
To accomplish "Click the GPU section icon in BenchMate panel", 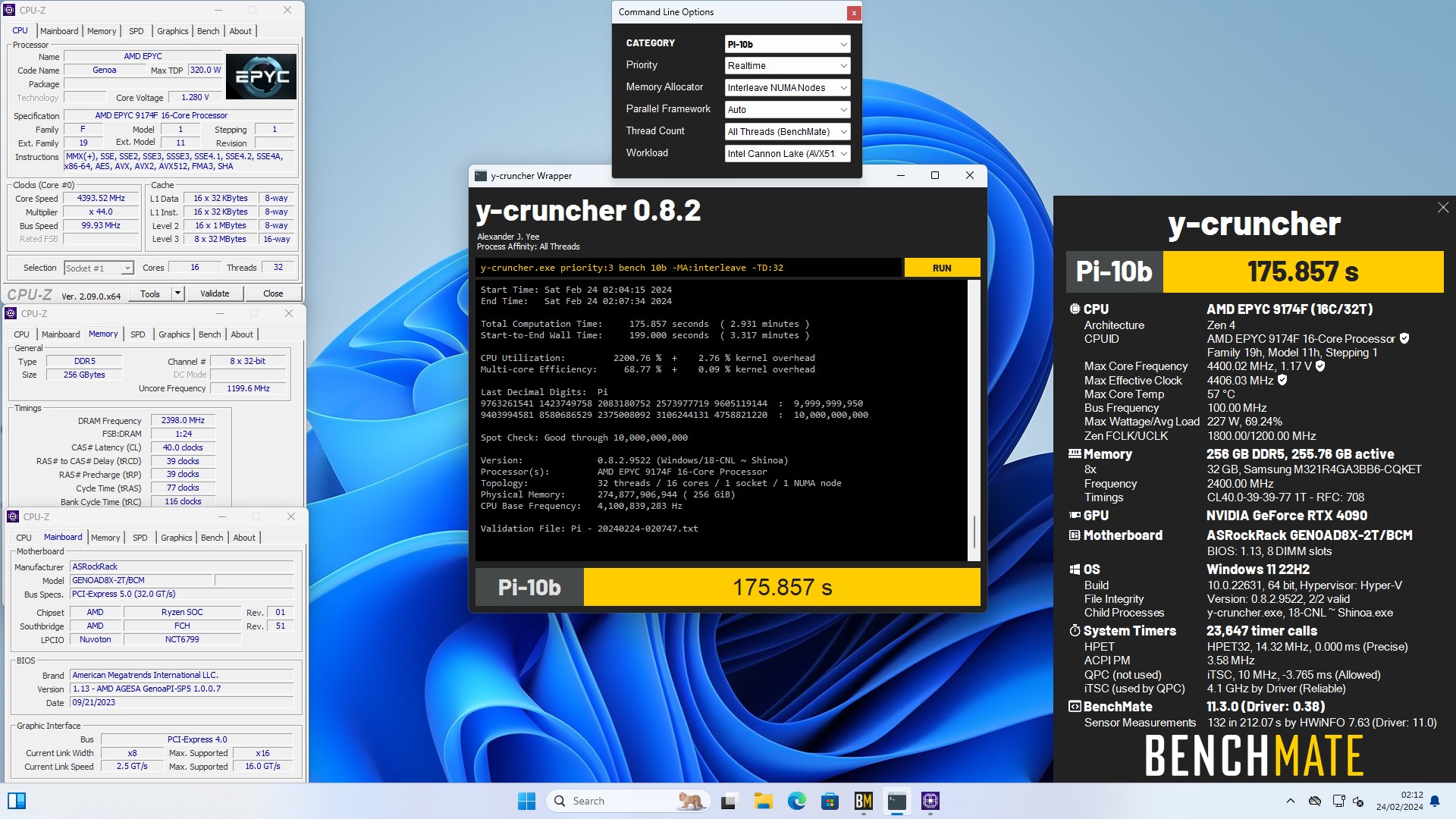I will [1075, 516].
